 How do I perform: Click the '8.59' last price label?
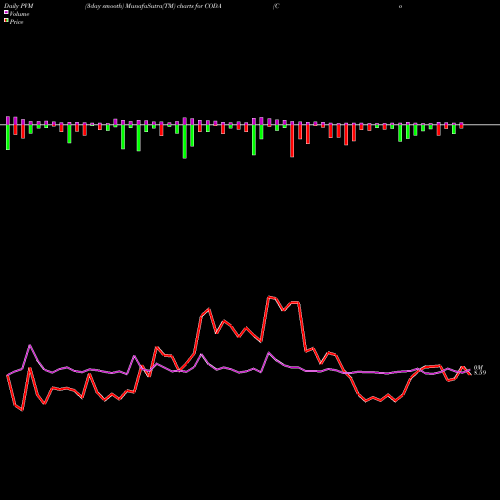(480, 373)
